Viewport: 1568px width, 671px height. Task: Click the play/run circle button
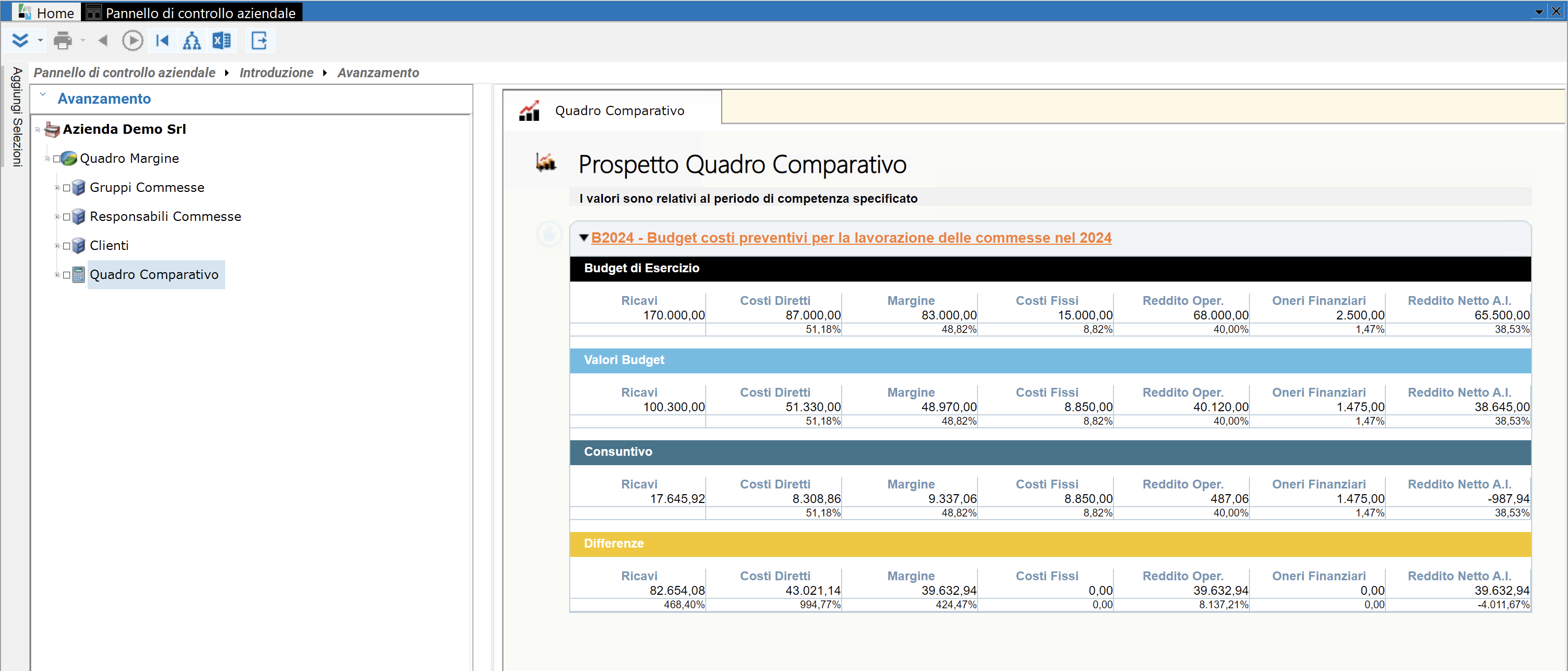(x=132, y=41)
